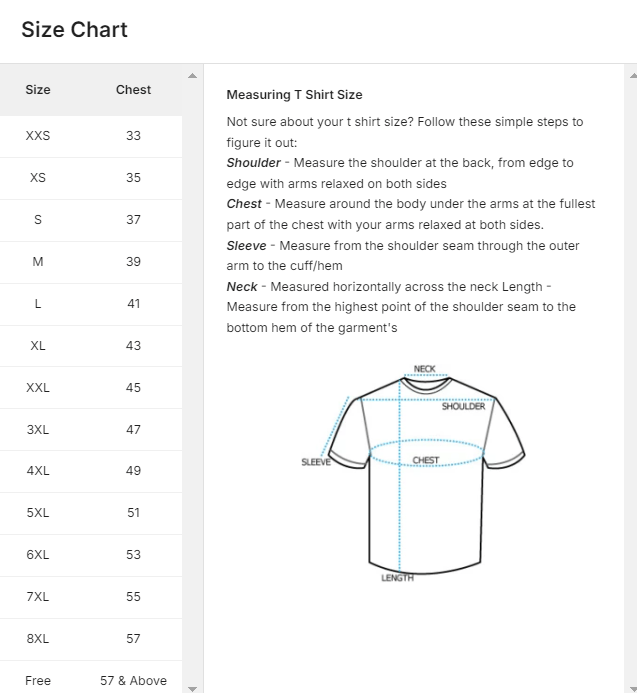The height and width of the screenshot is (693, 637).
Task: Click the Size column header
Action: (38, 90)
